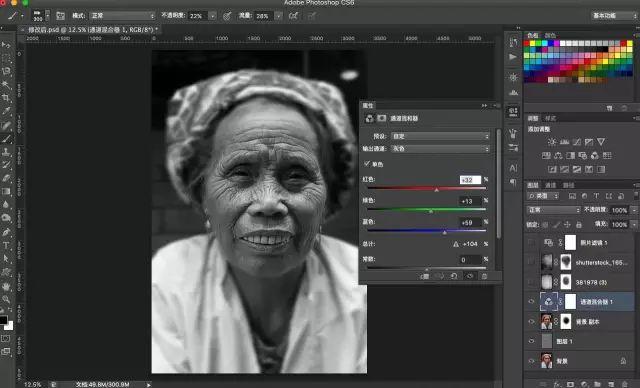This screenshot has width=640, height=388.
Task: Select the Hand tool
Action: tap(6, 286)
